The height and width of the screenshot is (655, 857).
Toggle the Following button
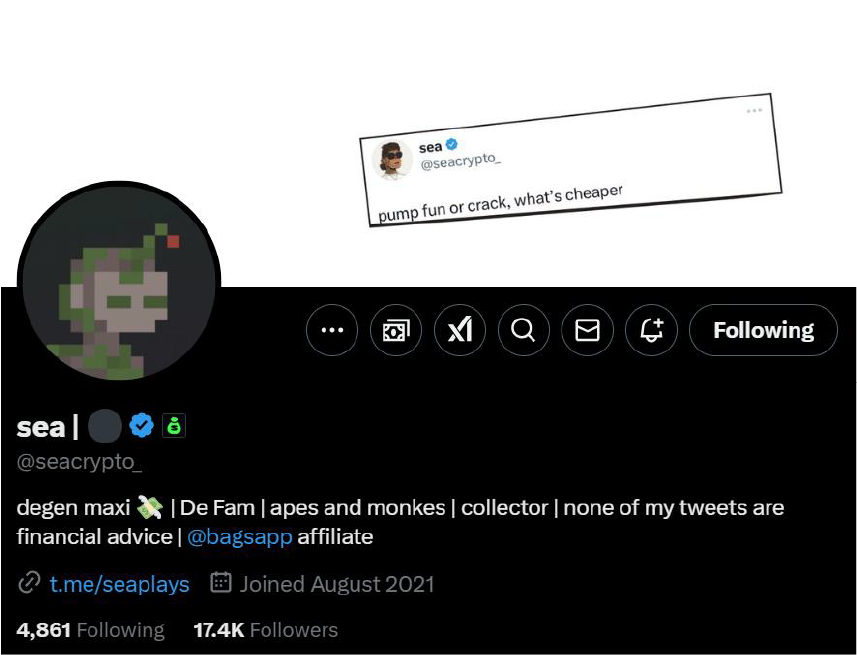pos(764,330)
